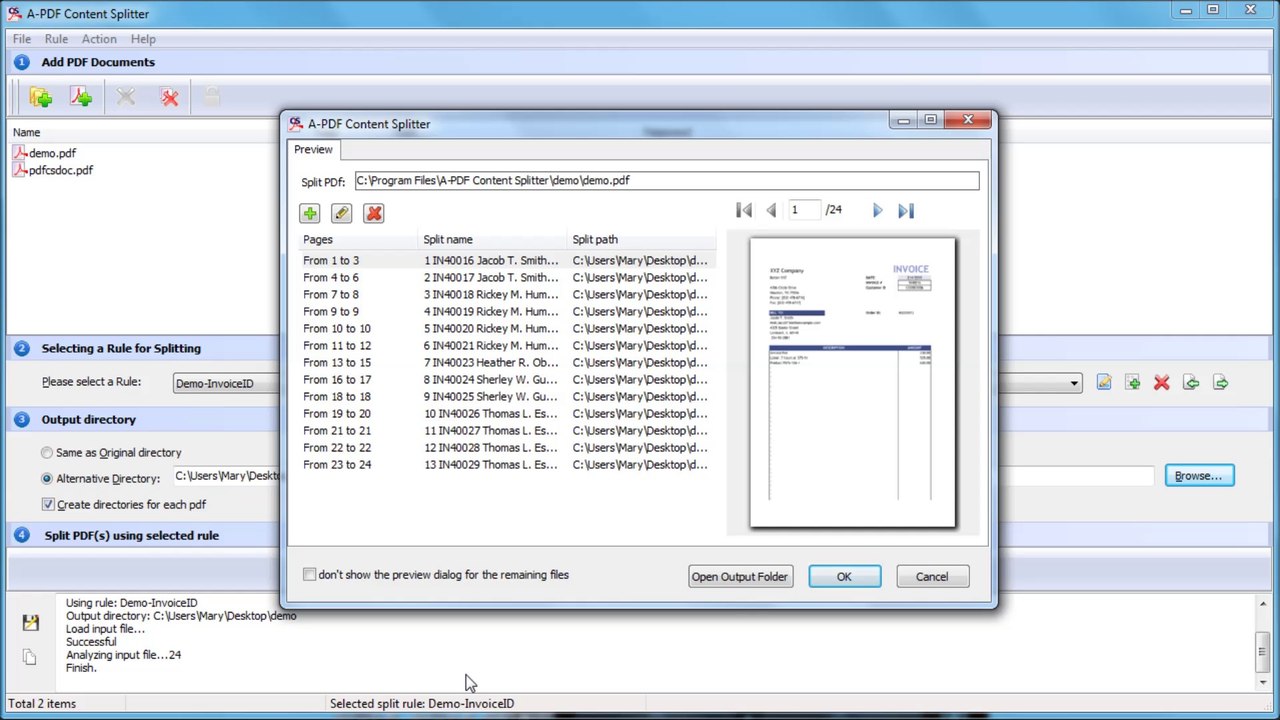Click the Split name column header

(x=494, y=240)
